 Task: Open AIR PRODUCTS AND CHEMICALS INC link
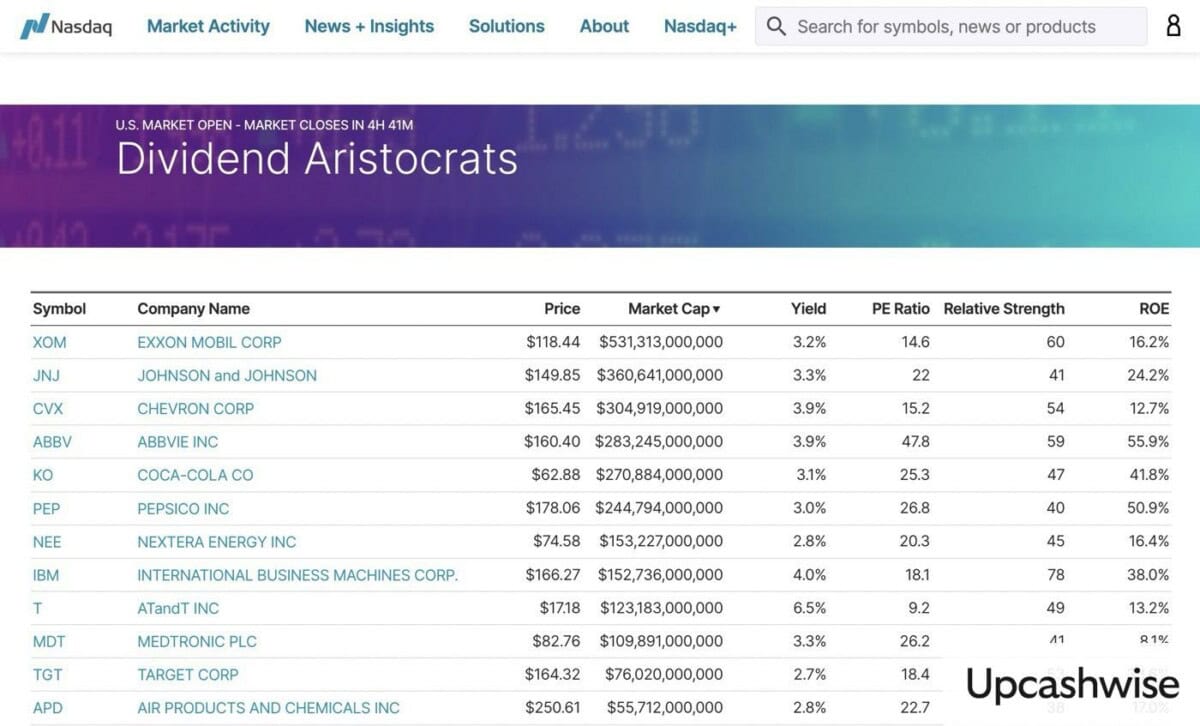268,707
